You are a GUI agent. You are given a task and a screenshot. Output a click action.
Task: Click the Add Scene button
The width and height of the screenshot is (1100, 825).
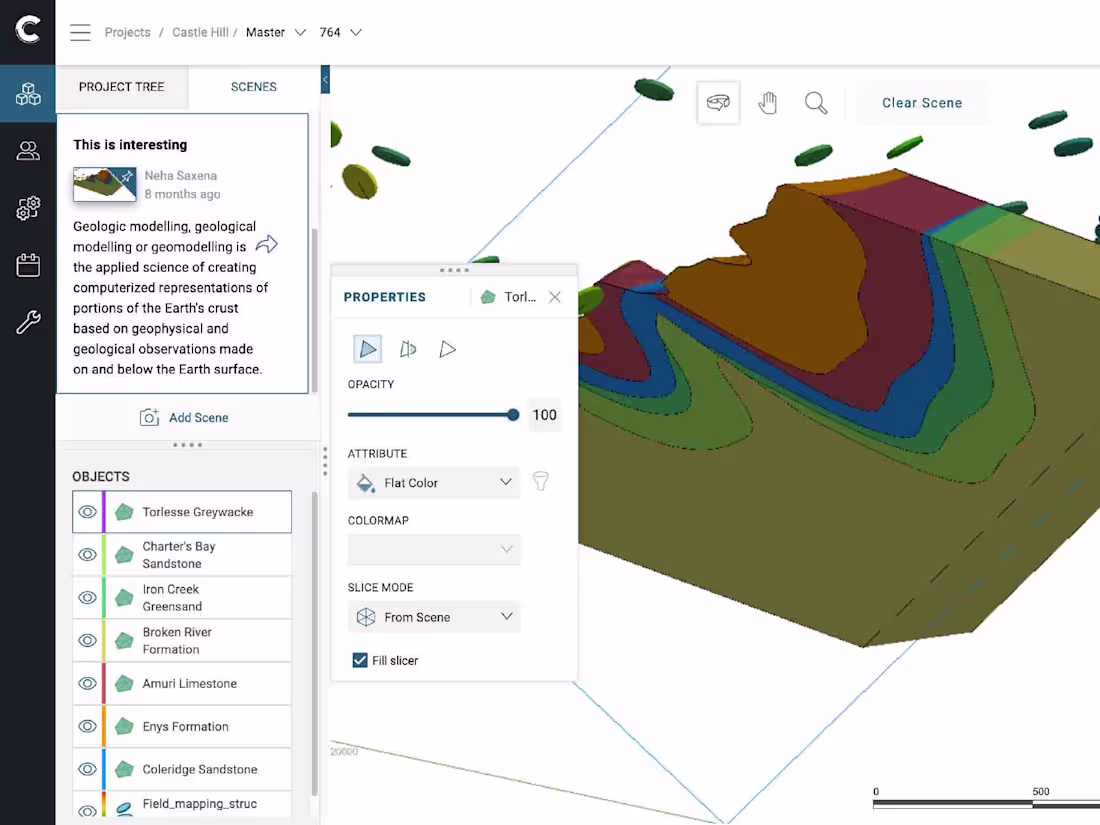(185, 417)
